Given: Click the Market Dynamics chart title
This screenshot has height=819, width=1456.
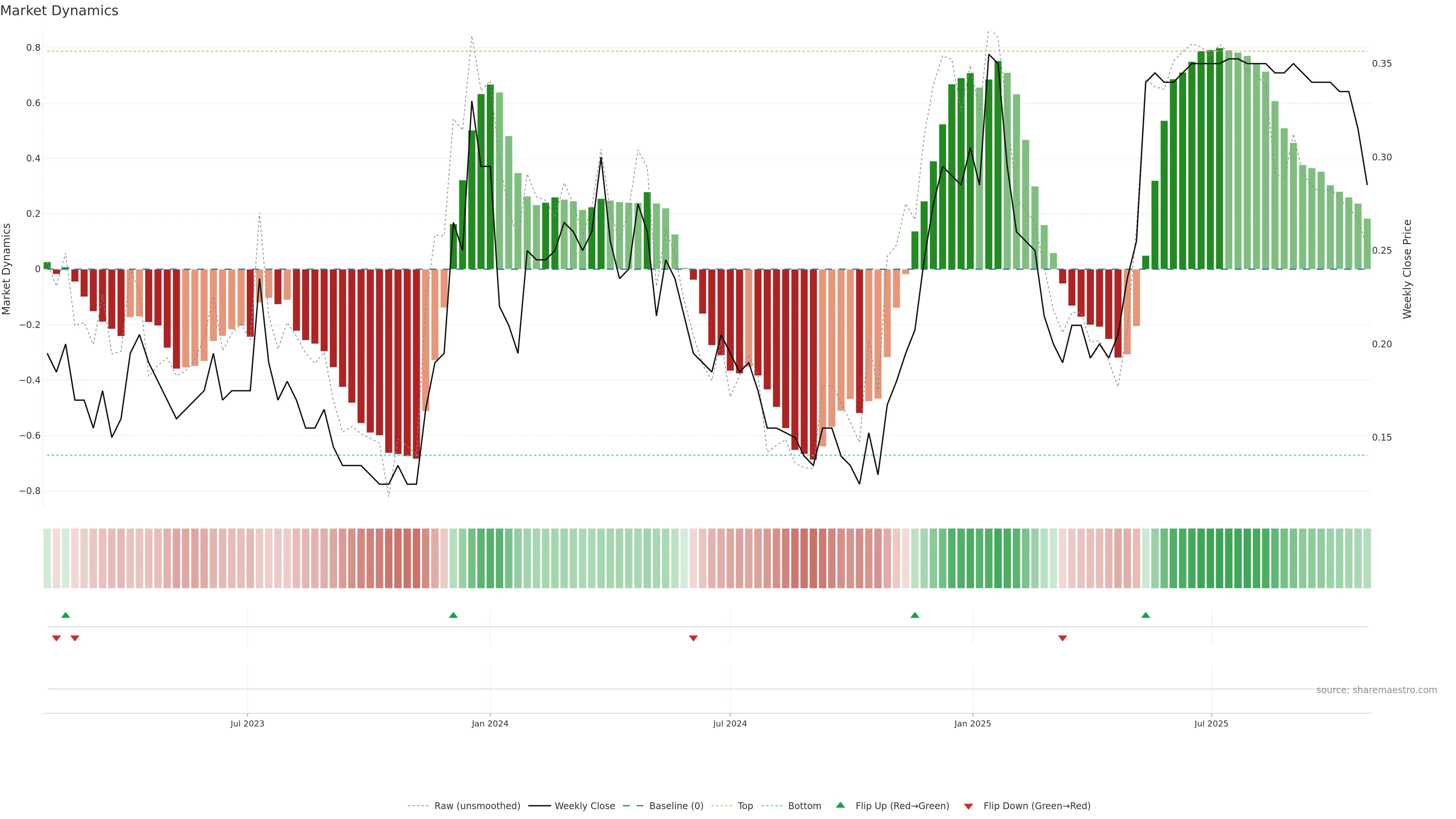Looking at the screenshot, I should (60, 11).
